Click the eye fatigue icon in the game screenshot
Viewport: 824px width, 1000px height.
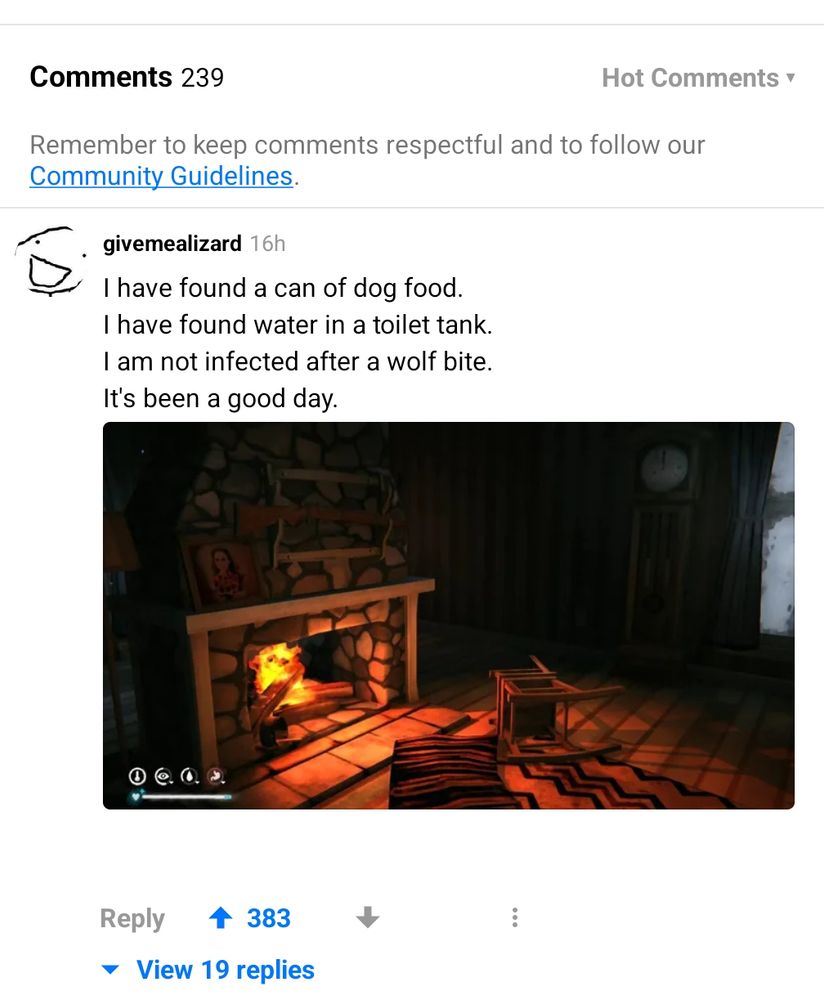[x=164, y=776]
